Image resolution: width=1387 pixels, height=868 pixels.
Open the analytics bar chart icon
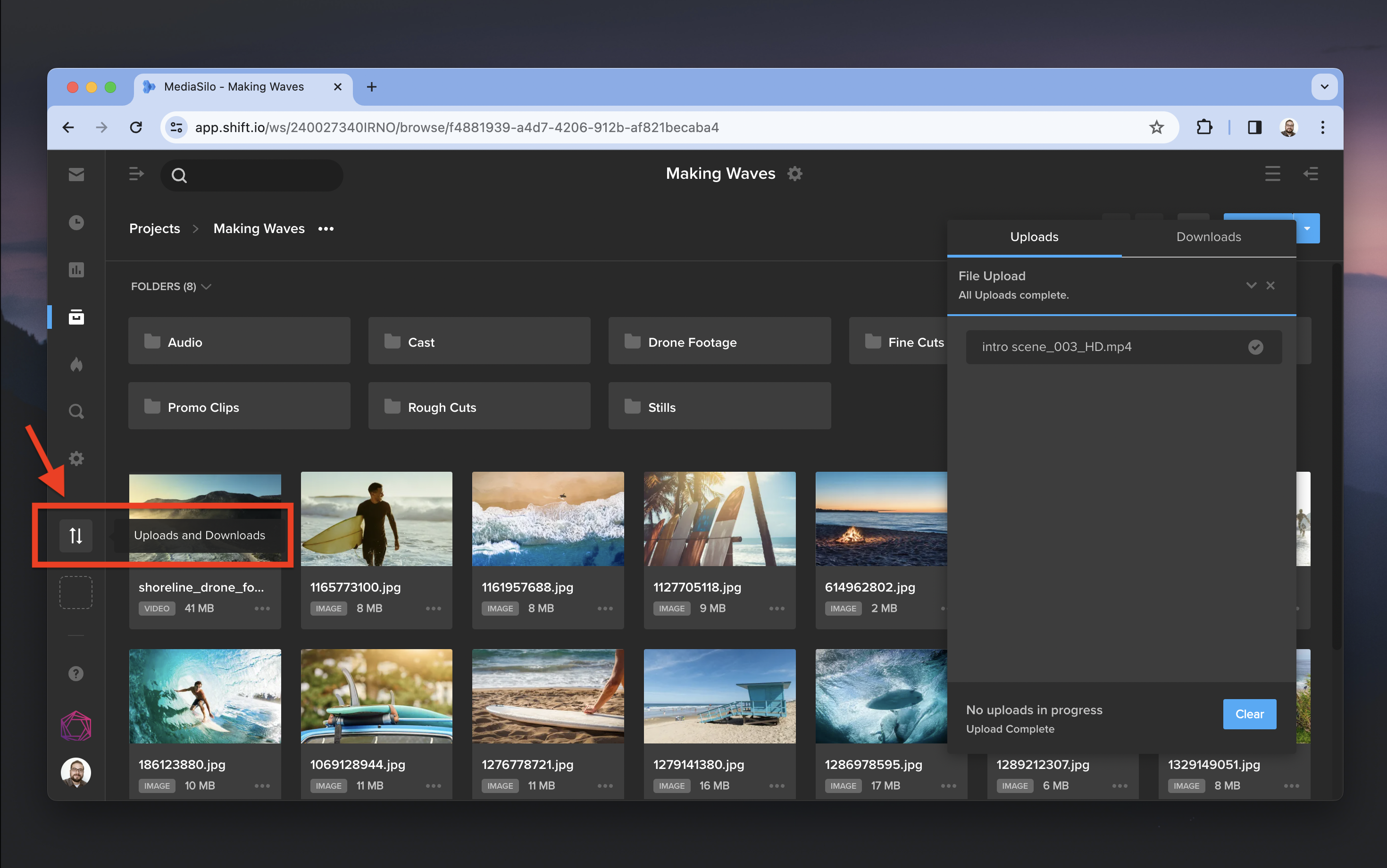click(x=76, y=270)
